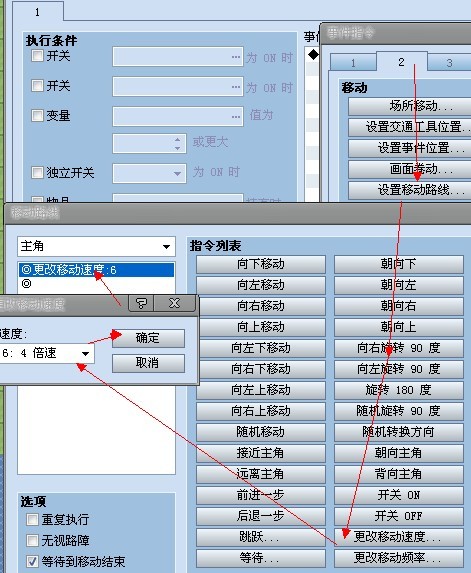Image resolution: width=471 pixels, height=573 pixels.
Task: Open second switch selector ellipsis field
Action: [178, 87]
